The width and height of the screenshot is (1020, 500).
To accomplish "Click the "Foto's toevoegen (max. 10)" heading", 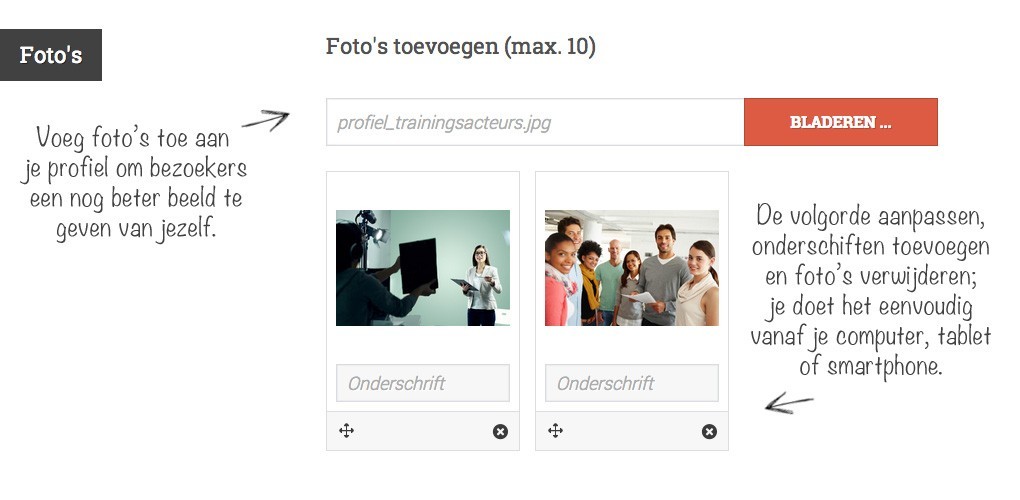I will [461, 47].
